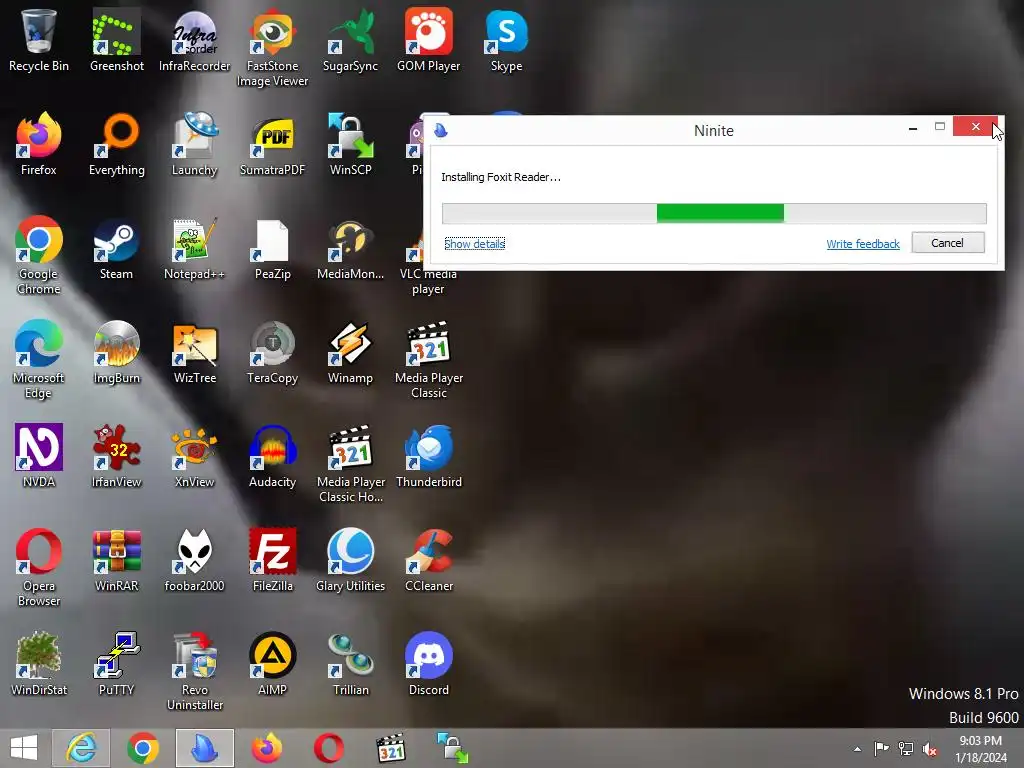Show hidden system tray icons

(857, 749)
